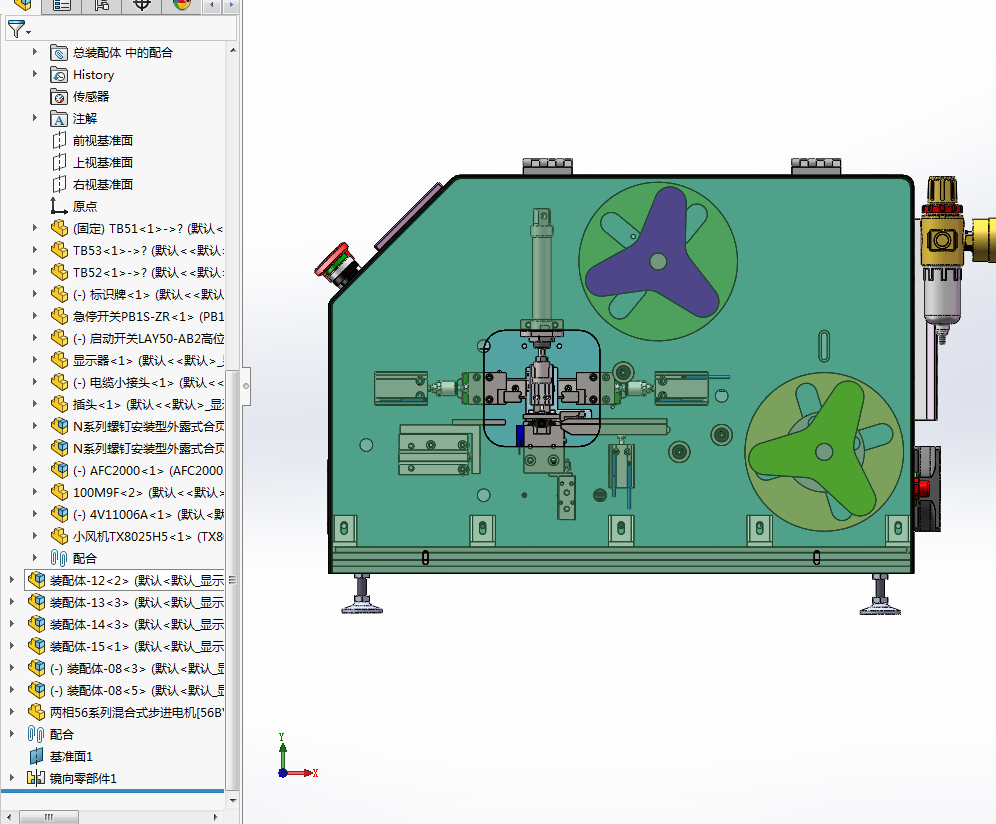
Task: Expand the 装配体-12<2> assembly node
Action: coord(10,579)
